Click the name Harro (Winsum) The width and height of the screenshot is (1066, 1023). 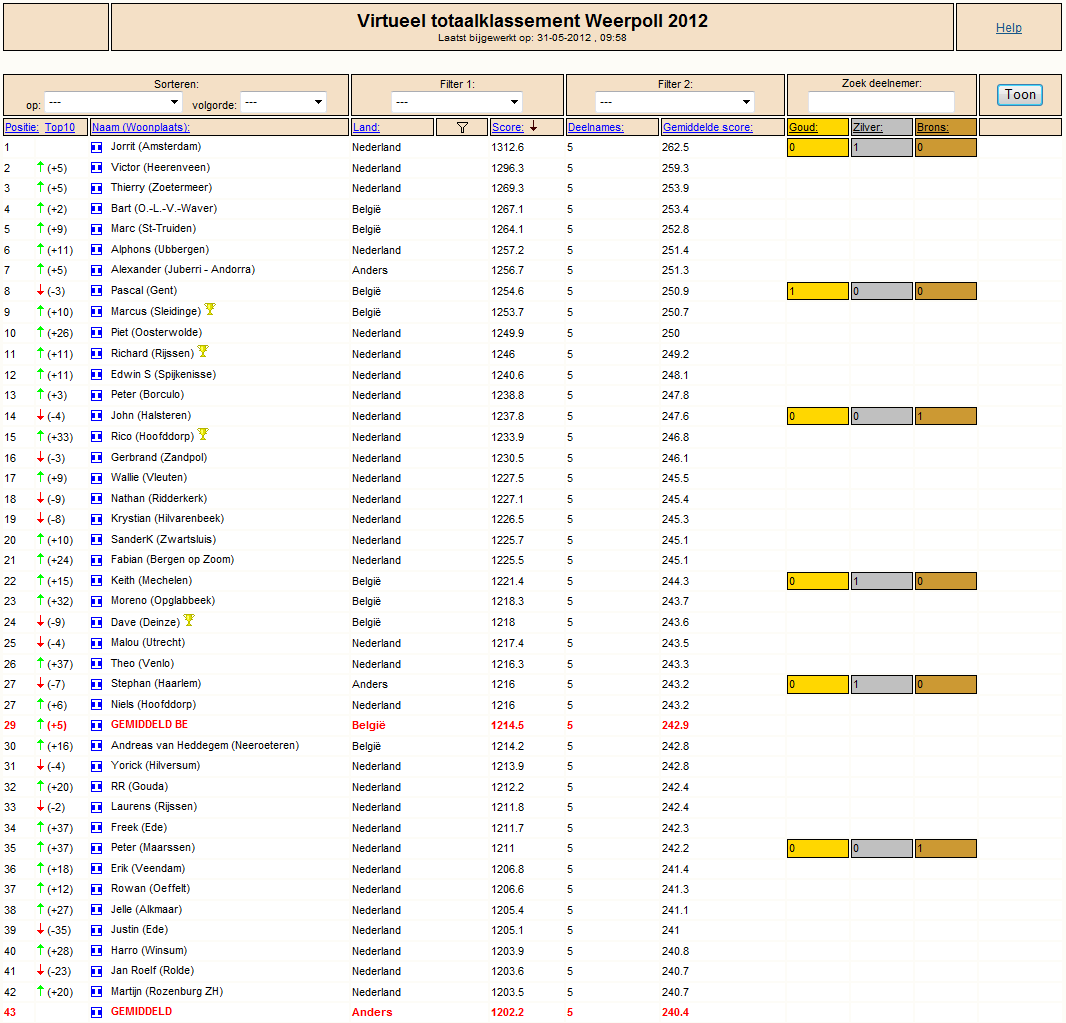click(x=149, y=950)
